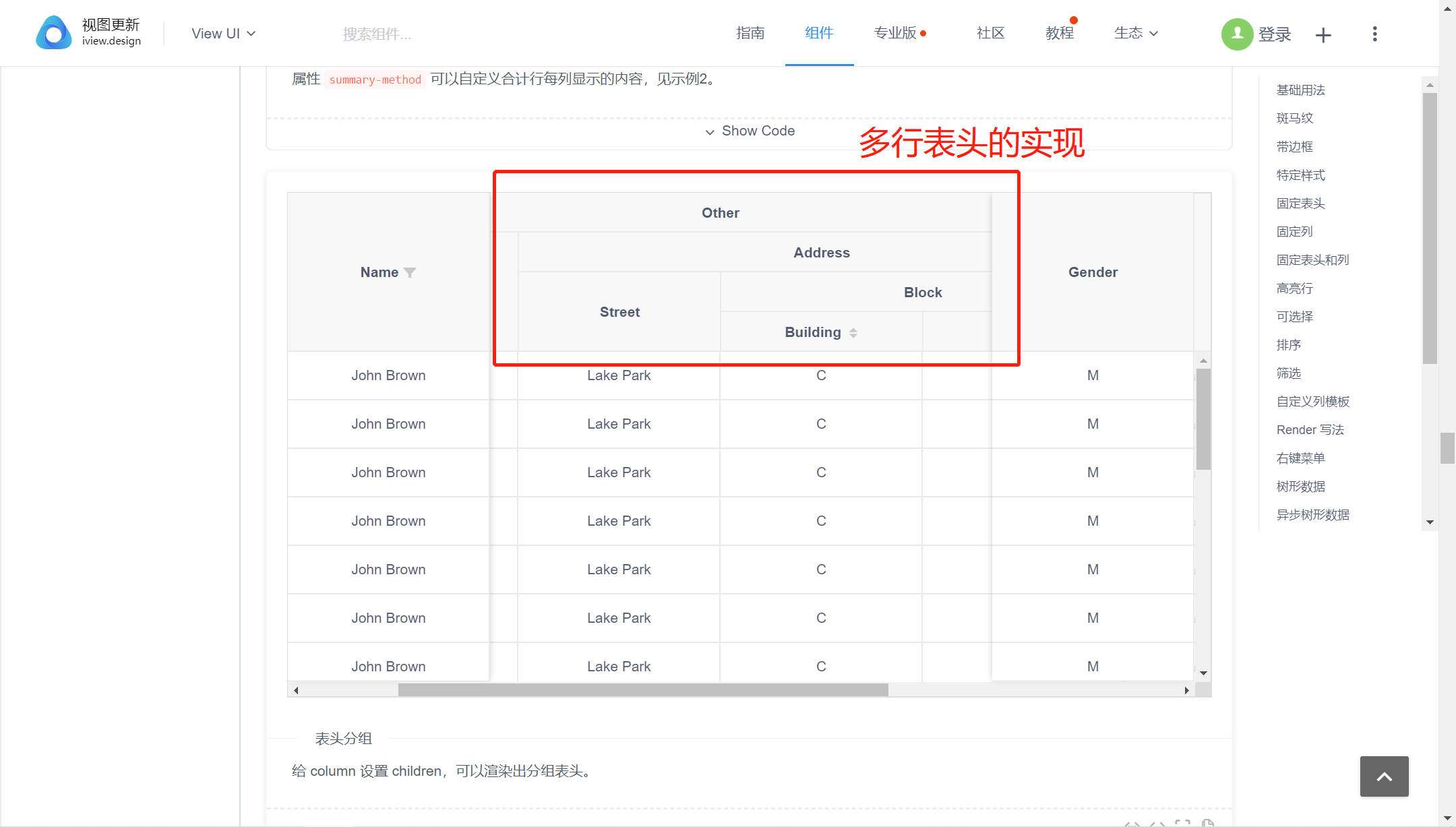The height and width of the screenshot is (827, 1456).
Task: Click the Gender column header
Action: (x=1093, y=272)
